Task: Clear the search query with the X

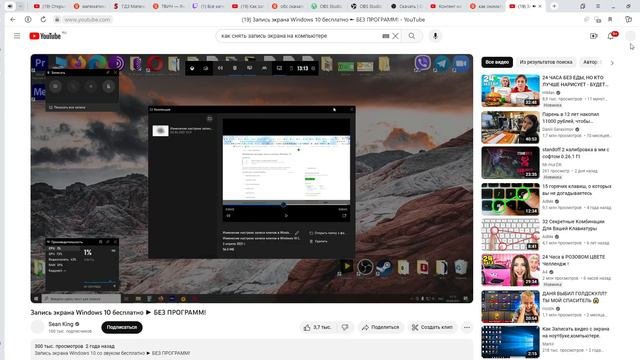Action: [395, 36]
